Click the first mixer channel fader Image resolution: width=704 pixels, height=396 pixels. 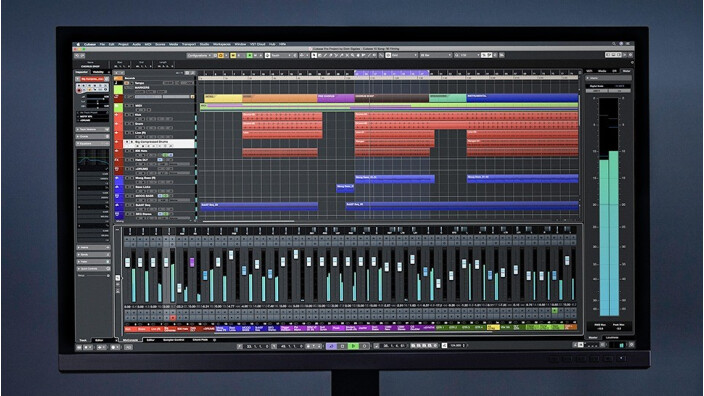128,262
